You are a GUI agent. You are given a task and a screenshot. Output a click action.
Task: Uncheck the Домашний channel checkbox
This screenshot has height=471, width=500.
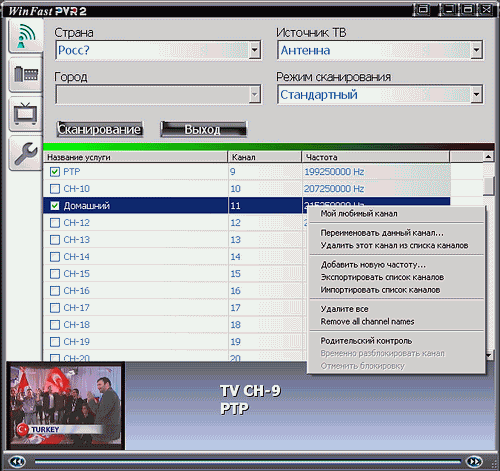pyautogui.click(x=55, y=206)
